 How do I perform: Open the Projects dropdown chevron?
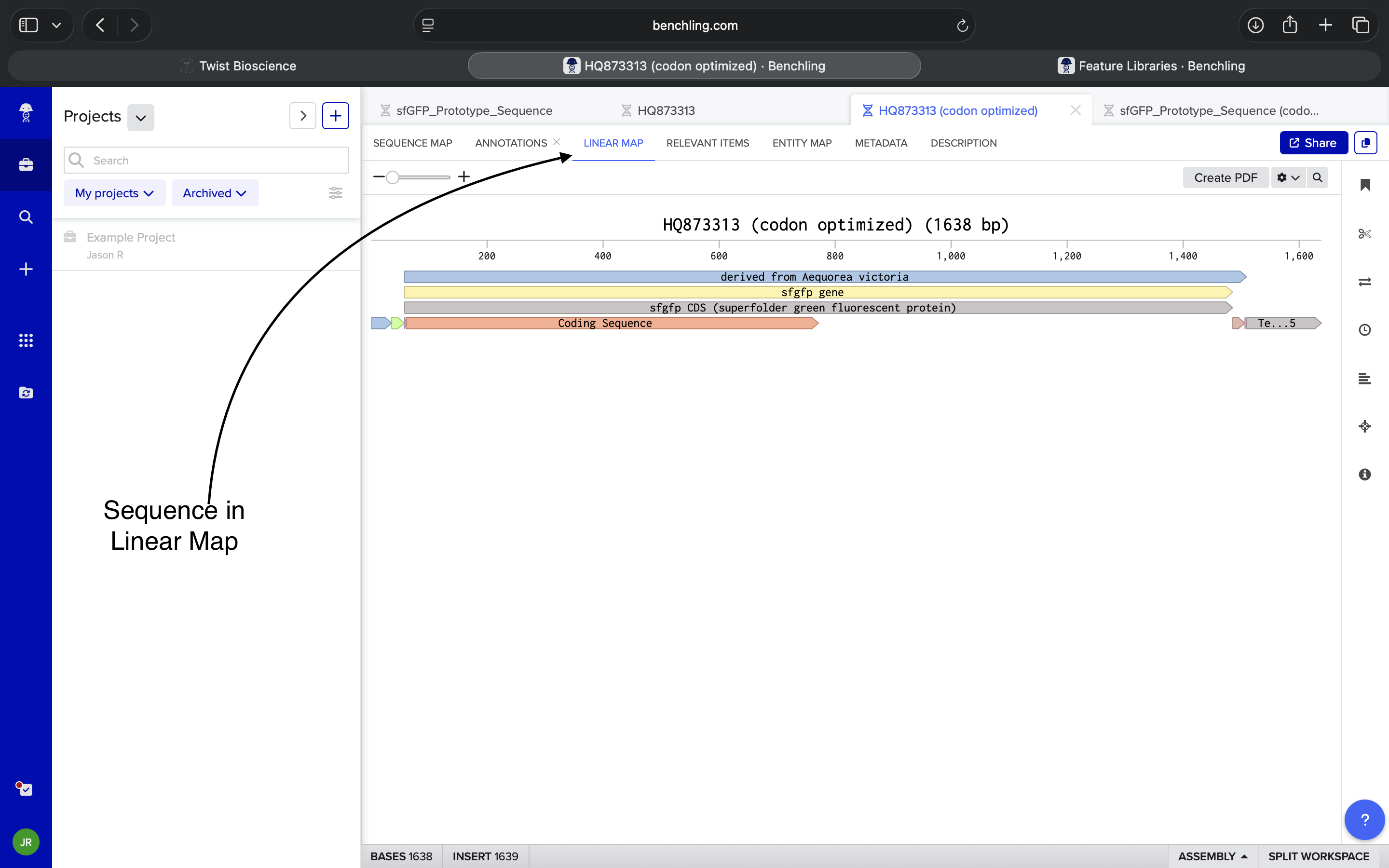pyautogui.click(x=141, y=117)
